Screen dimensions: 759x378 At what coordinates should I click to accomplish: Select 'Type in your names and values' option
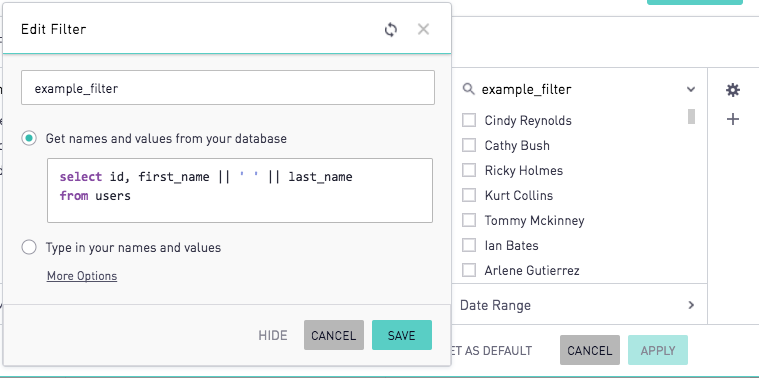coord(29,247)
